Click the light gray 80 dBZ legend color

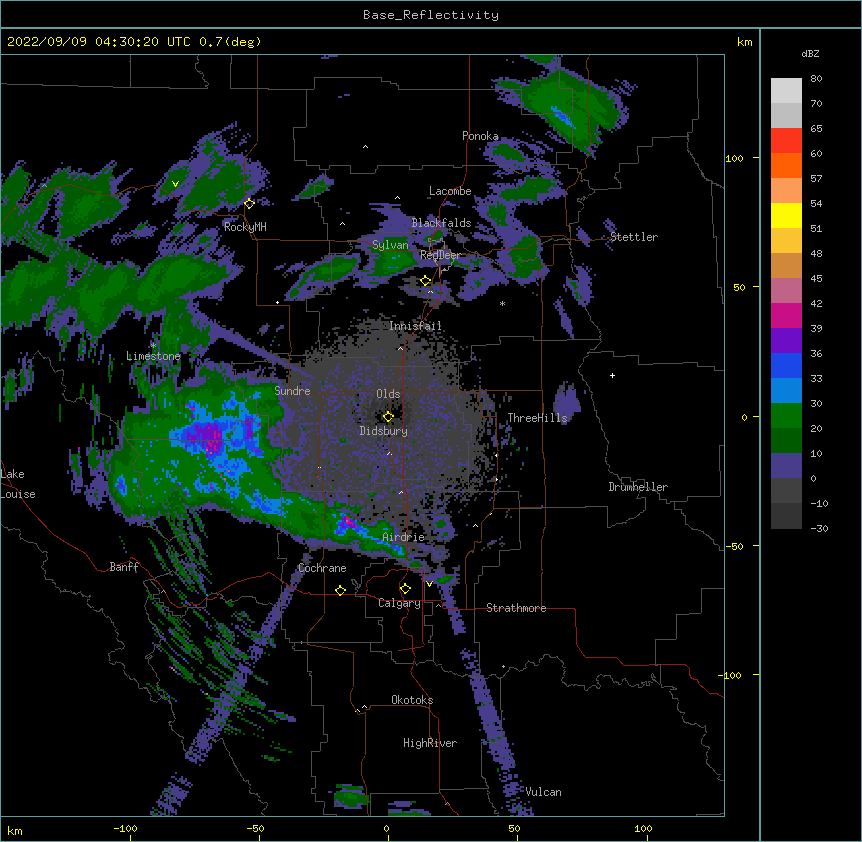(x=786, y=91)
